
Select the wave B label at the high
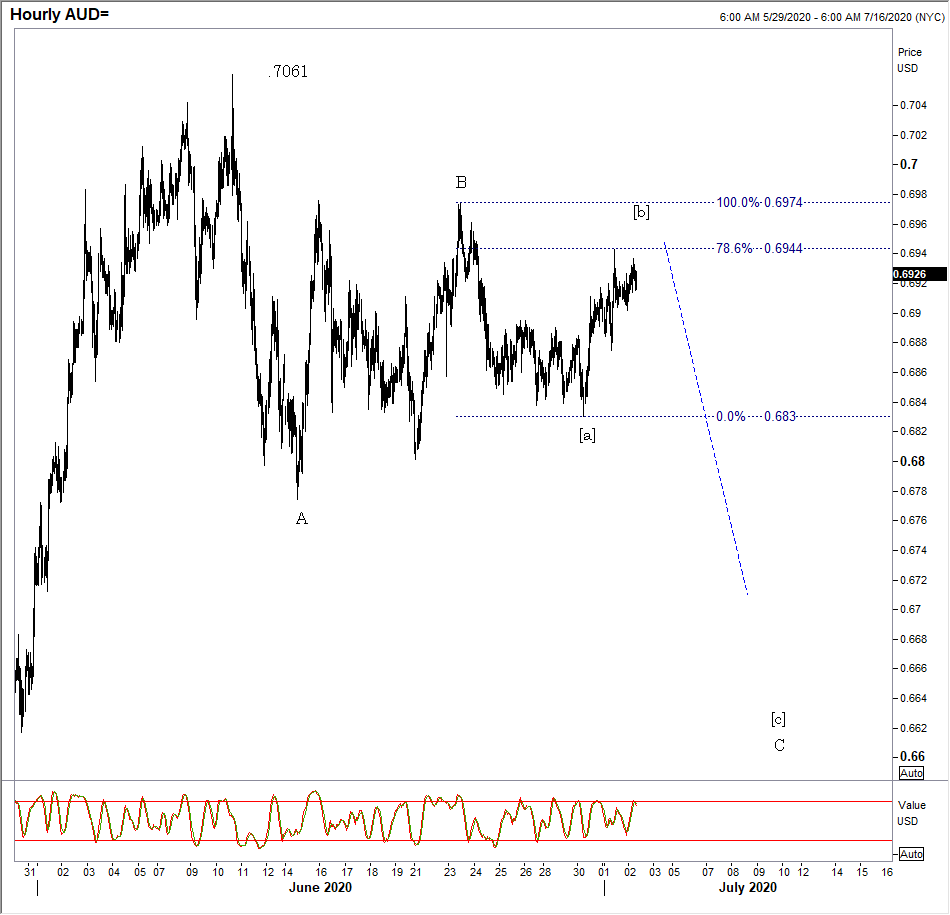pyautogui.click(x=461, y=182)
